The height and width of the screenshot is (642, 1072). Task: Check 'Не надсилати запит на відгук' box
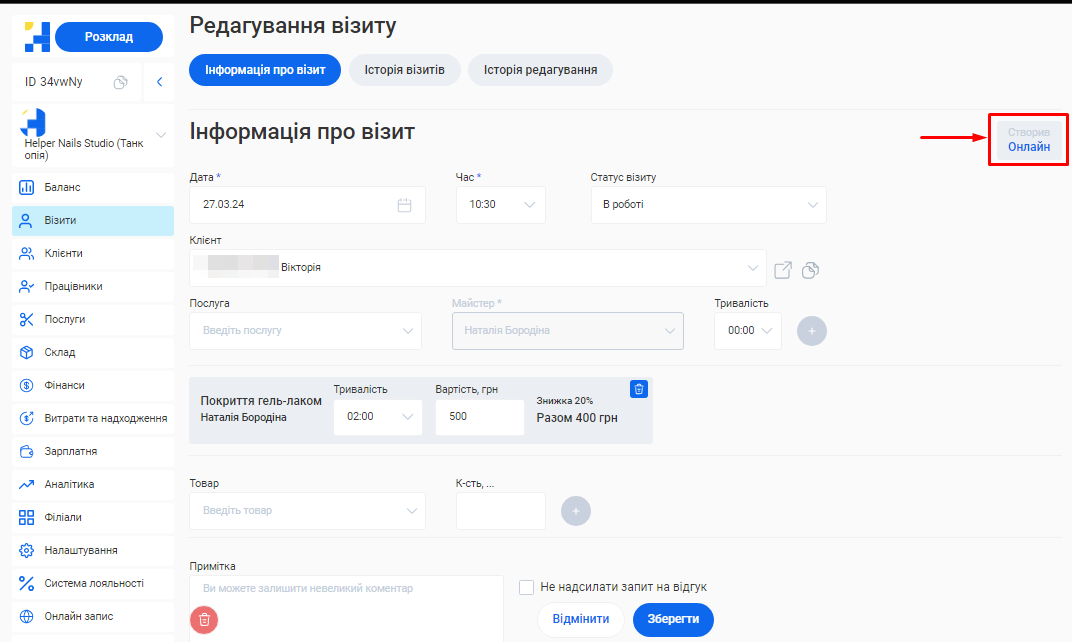(x=527, y=587)
